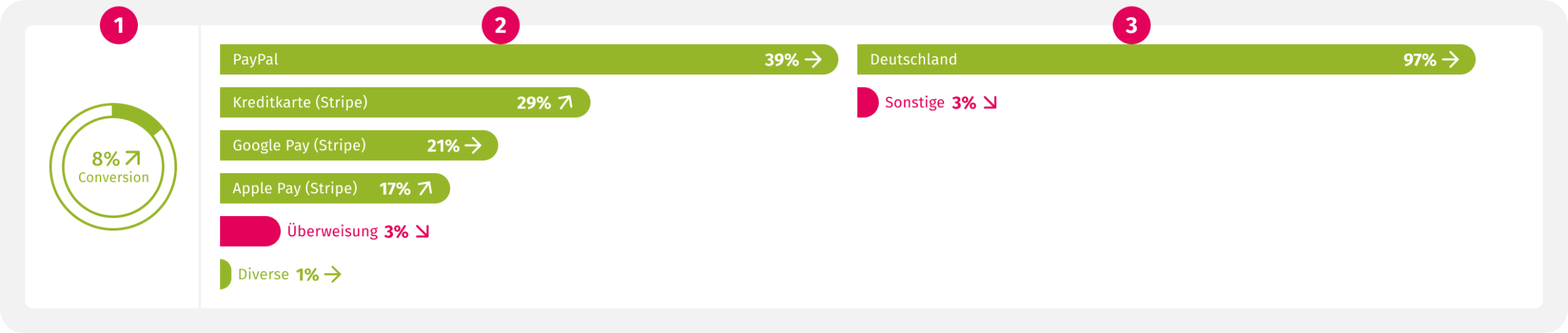Click the red Sonstige half-circle bar
The width and height of the screenshot is (1568, 333).
click(x=868, y=103)
